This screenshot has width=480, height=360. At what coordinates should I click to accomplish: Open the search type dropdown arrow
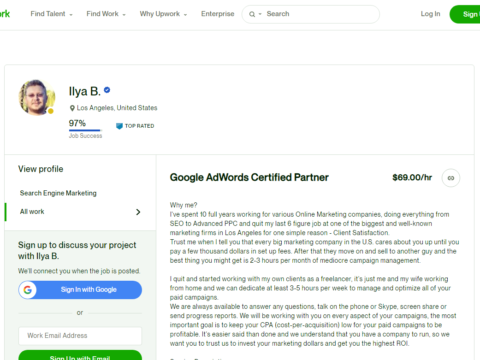260,14
